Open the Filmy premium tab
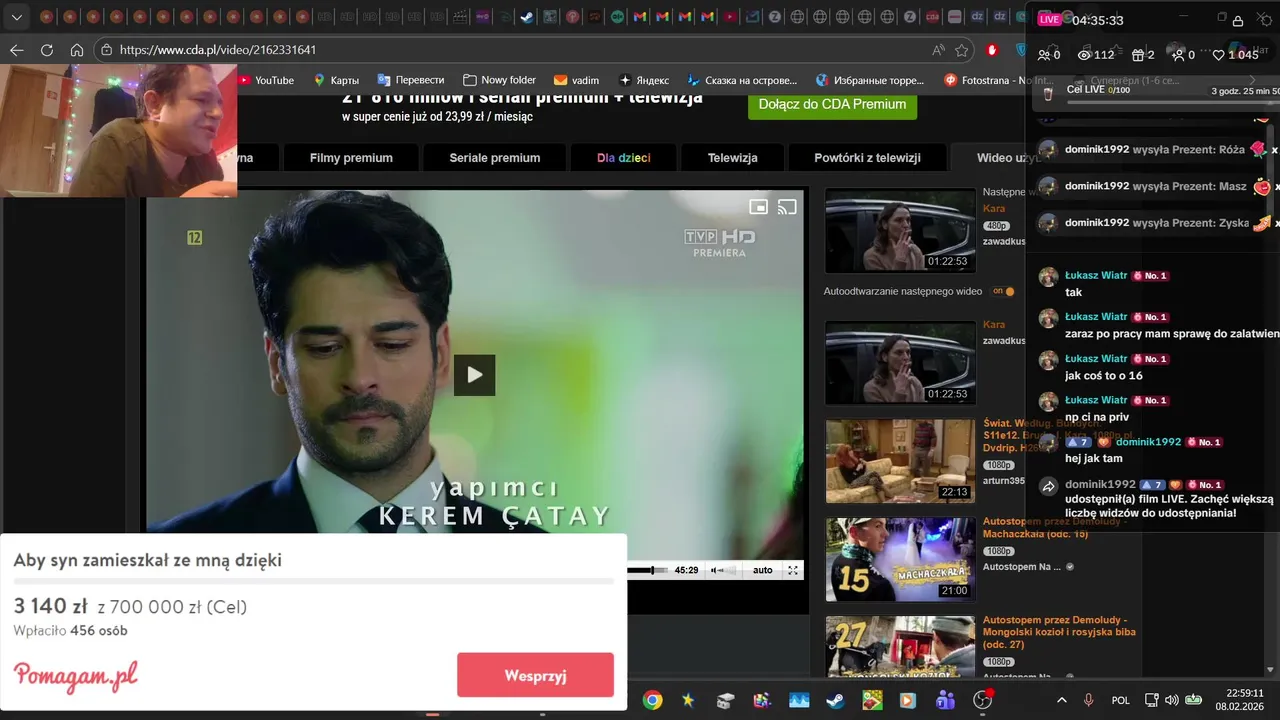This screenshot has width=1280, height=720. click(351, 158)
